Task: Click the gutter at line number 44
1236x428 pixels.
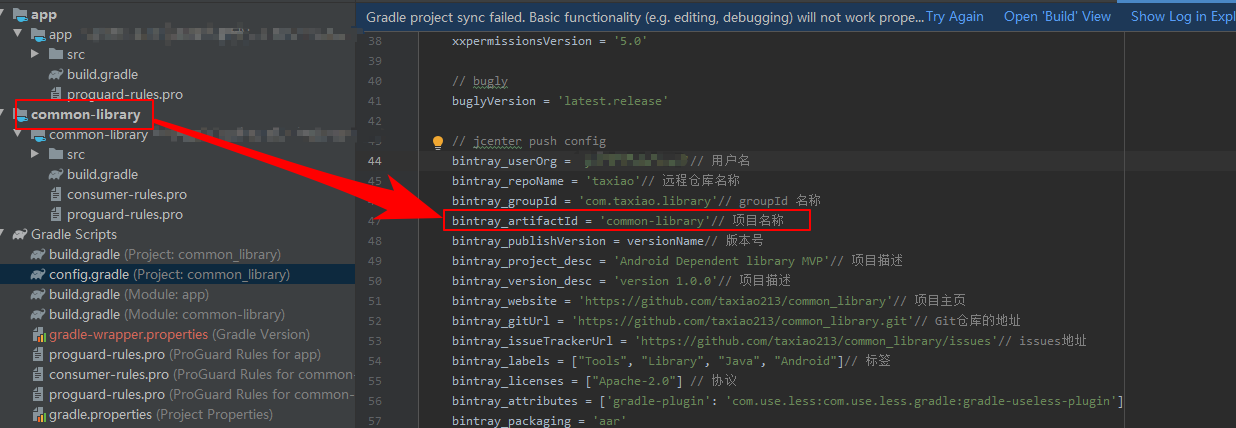Action: coord(375,161)
